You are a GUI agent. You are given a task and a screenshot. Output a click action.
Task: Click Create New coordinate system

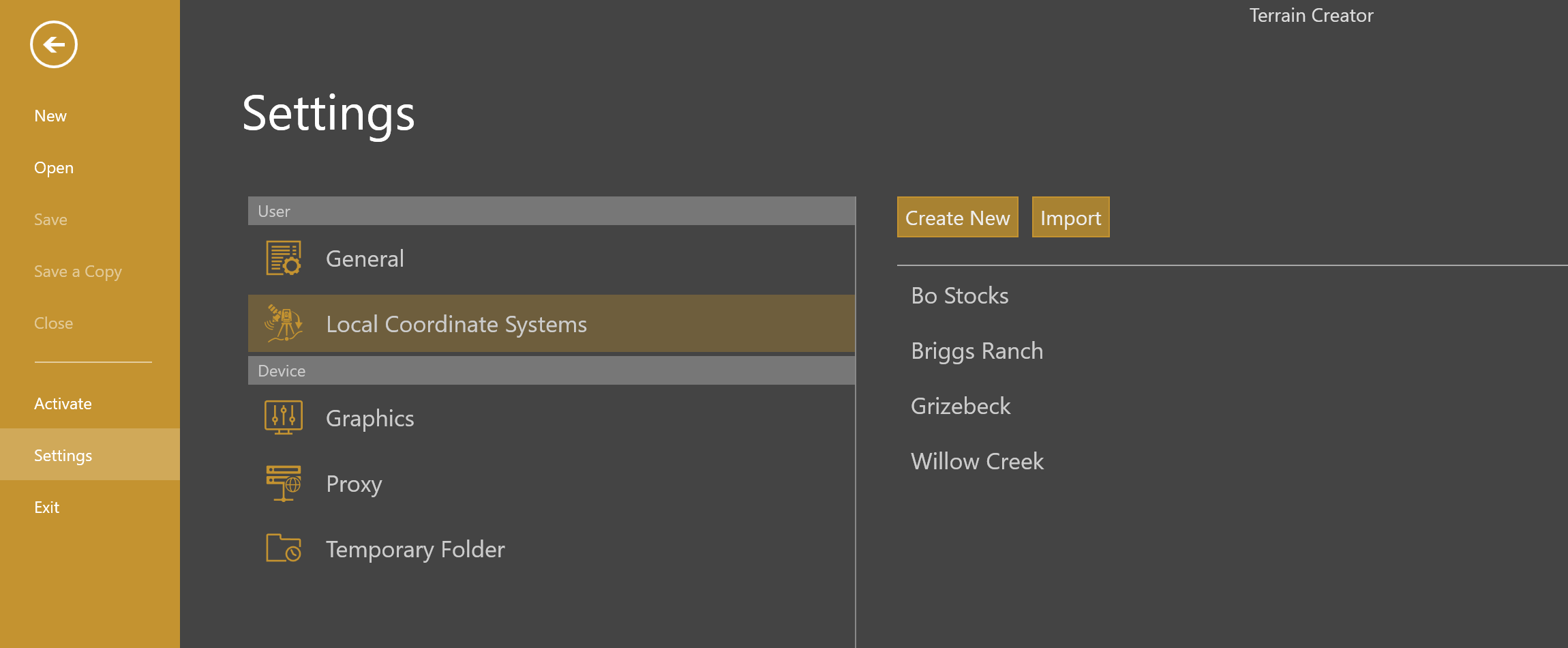click(957, 217)
